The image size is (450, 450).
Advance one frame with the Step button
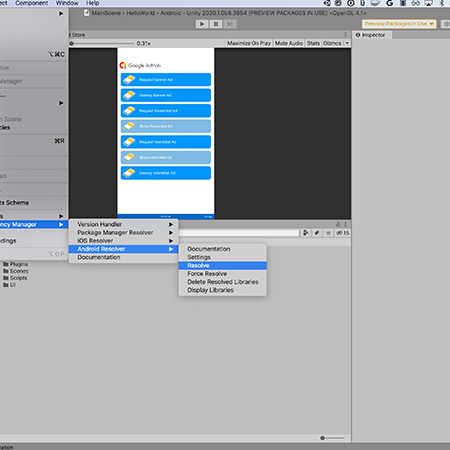point(230,24)
